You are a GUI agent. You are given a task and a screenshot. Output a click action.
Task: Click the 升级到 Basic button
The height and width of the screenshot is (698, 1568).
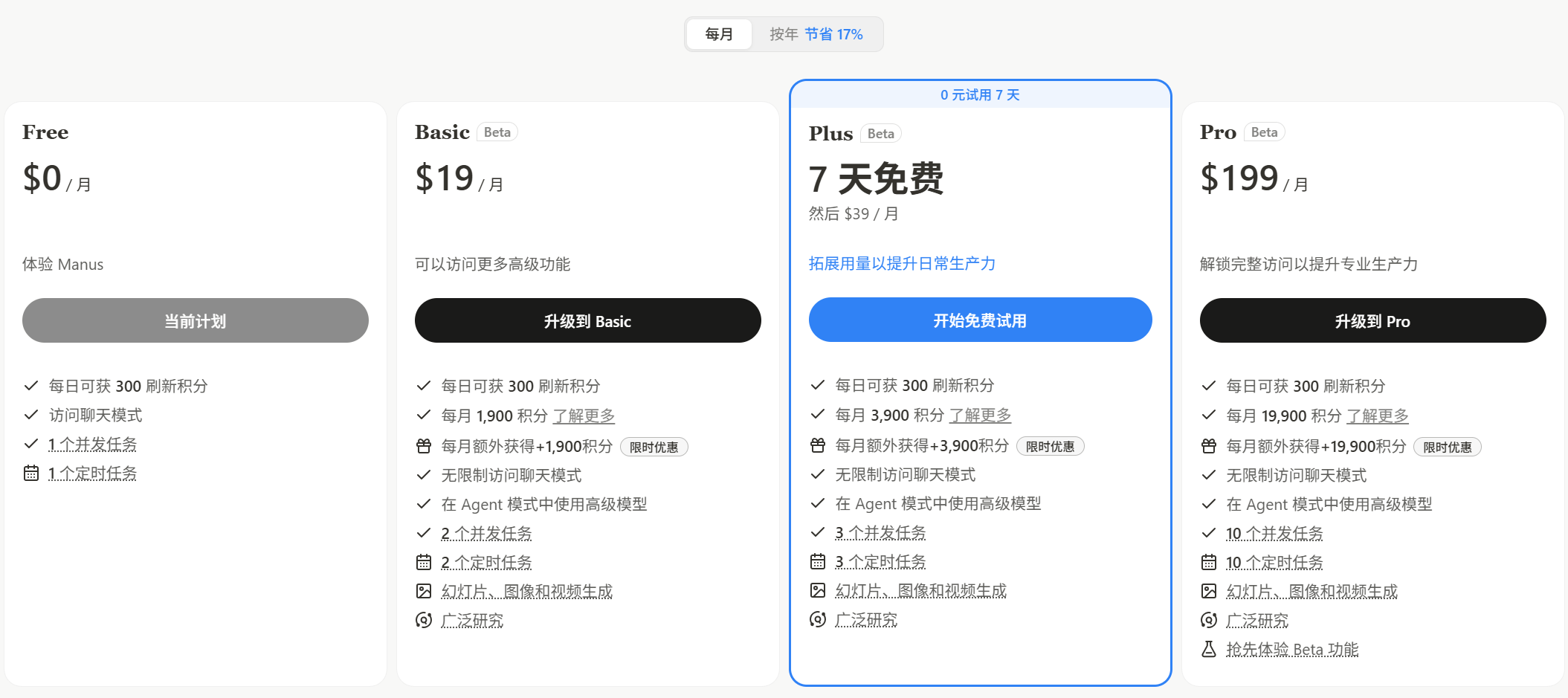587,320
